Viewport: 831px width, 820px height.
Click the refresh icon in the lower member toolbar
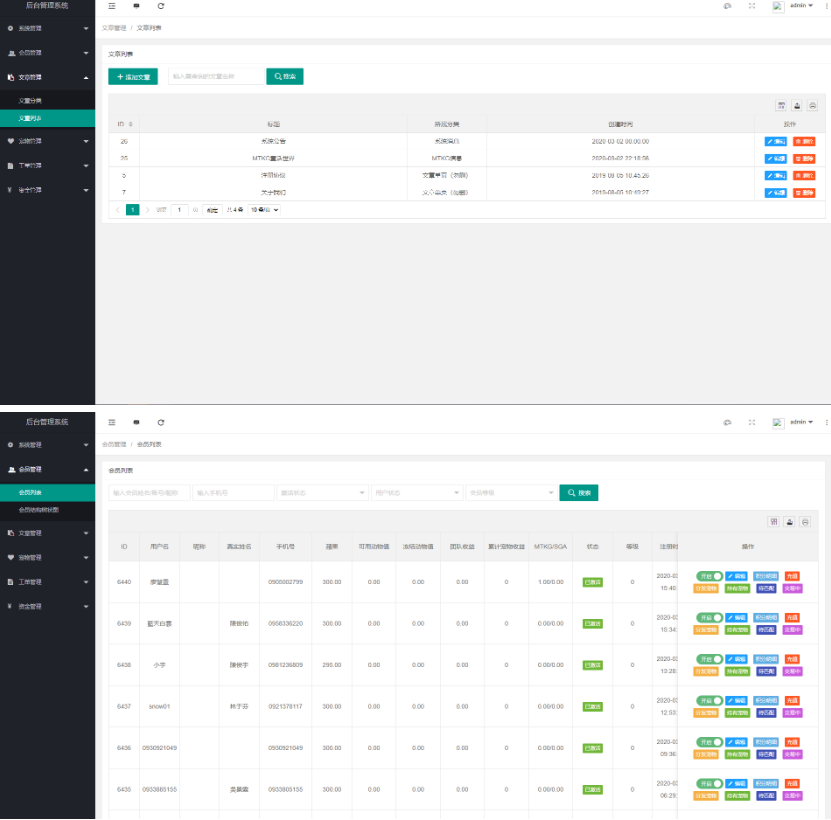click(x=161, y=422)
